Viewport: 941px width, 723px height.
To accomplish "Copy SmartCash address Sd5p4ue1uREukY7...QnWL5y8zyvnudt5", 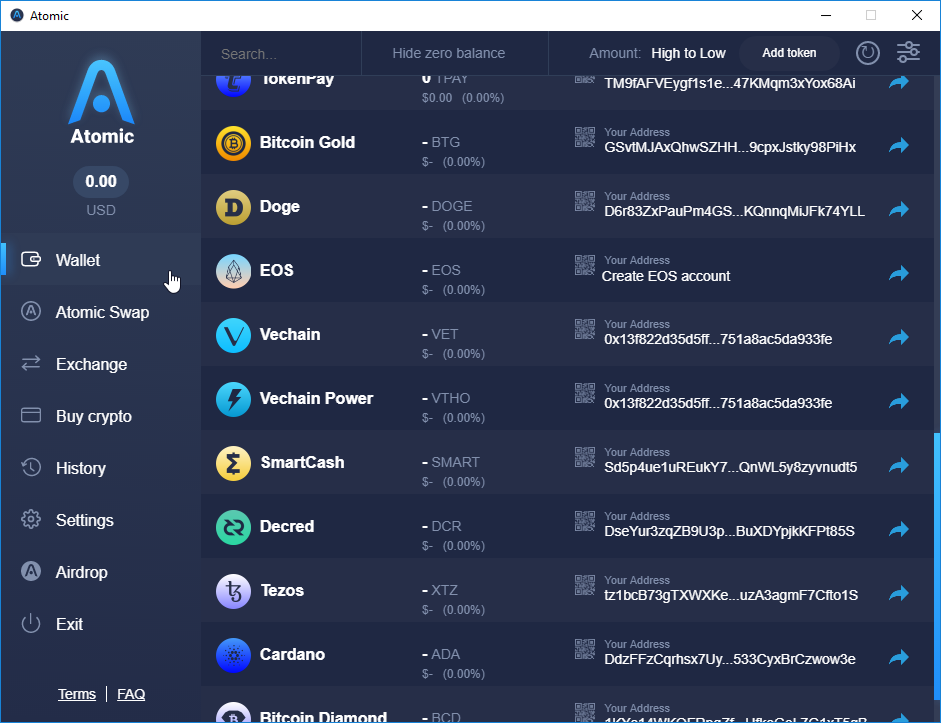I will click(730, 467).
